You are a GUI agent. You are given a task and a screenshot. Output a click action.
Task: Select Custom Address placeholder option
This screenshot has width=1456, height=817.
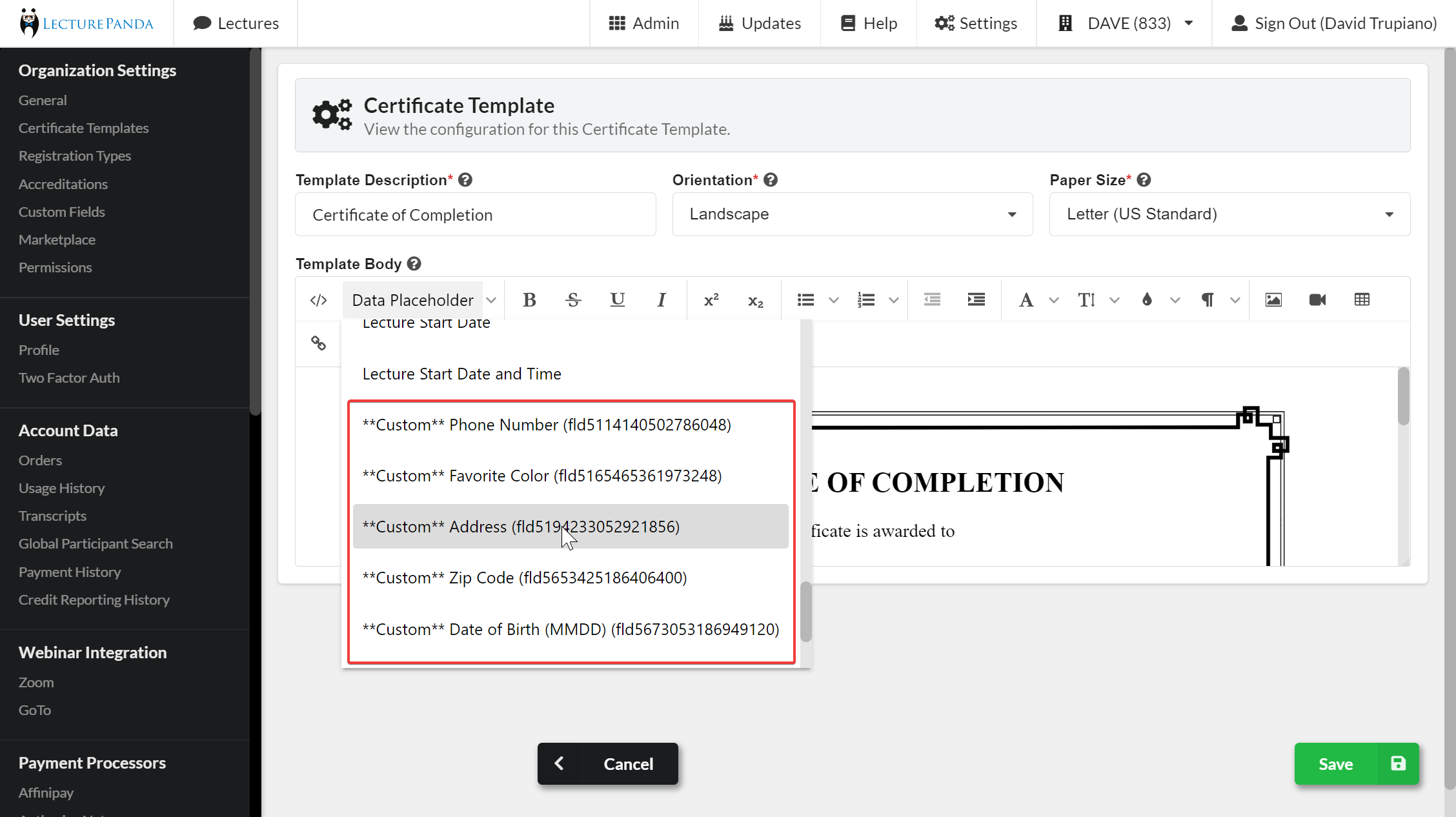click(571, 525)
